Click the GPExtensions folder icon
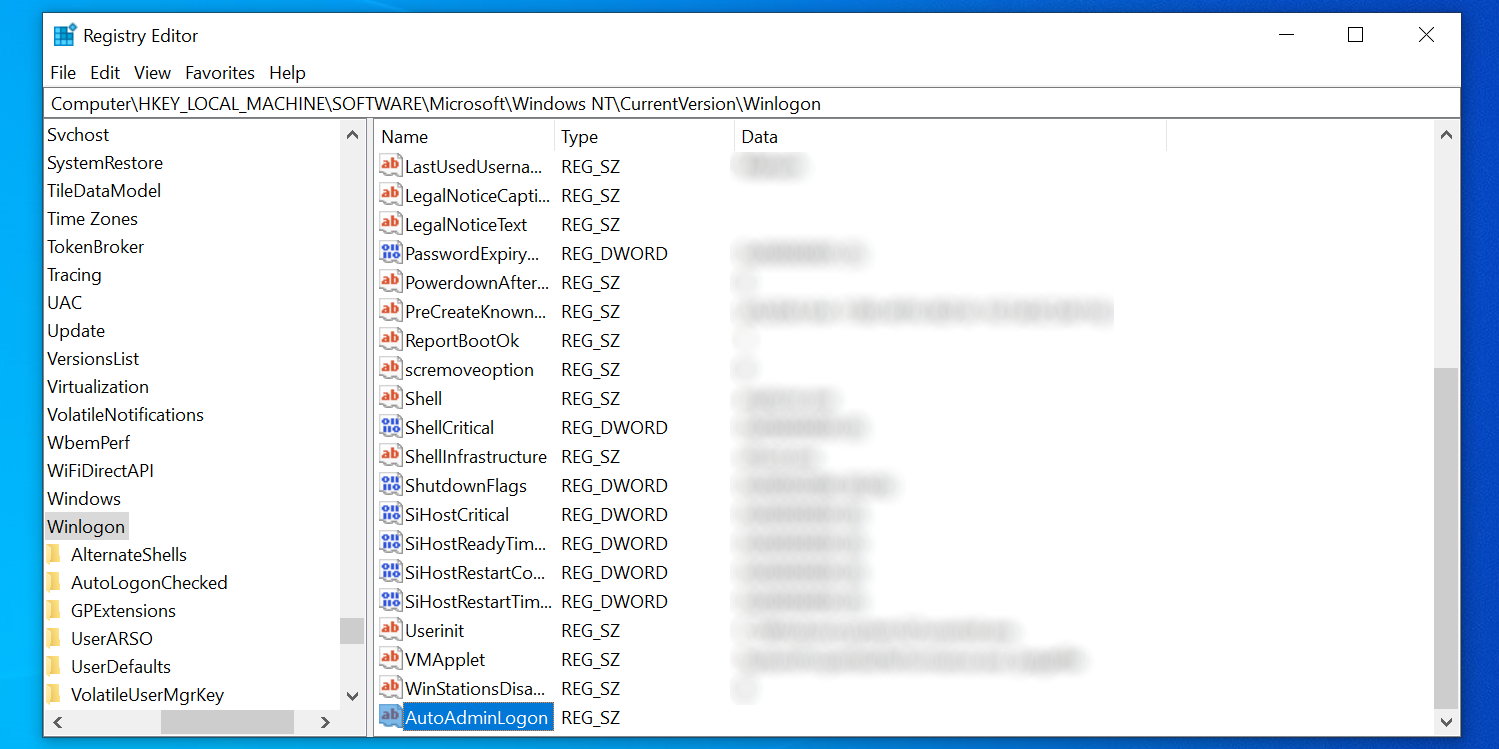The image size is (1499, 749). [x=54, y=611]
